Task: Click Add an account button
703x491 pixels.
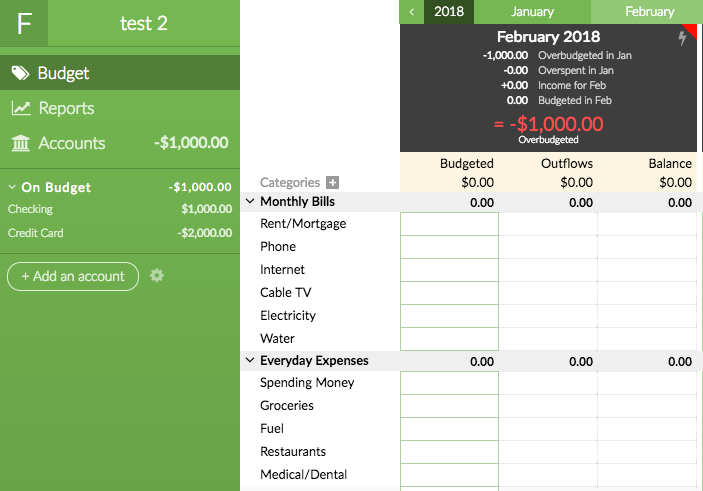Action: tap(73, 276)
